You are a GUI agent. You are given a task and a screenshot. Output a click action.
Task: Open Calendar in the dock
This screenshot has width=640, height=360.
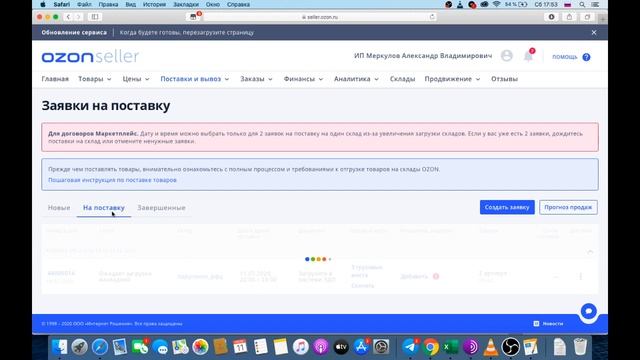(240, 347)
